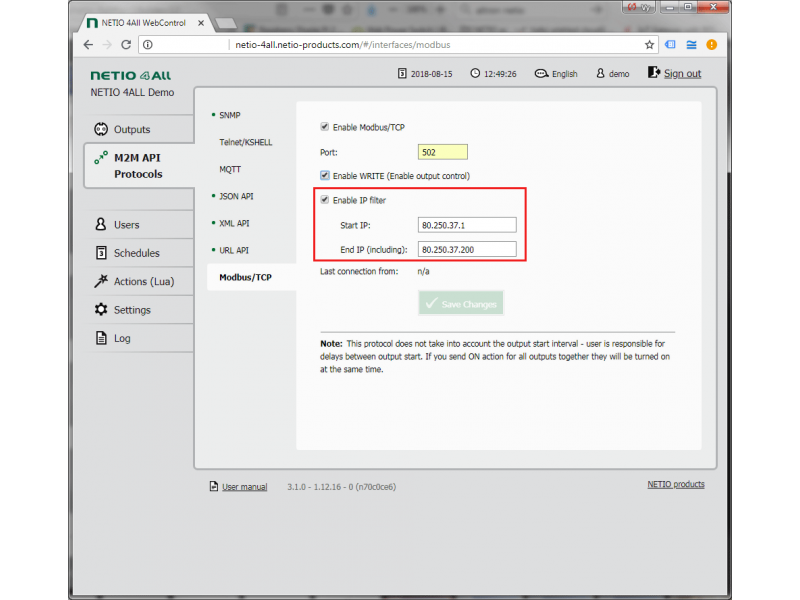This screenshot has height=600, width=800.
Task: Select the MQTT protocol tab
Action: [x=230, y=169]
